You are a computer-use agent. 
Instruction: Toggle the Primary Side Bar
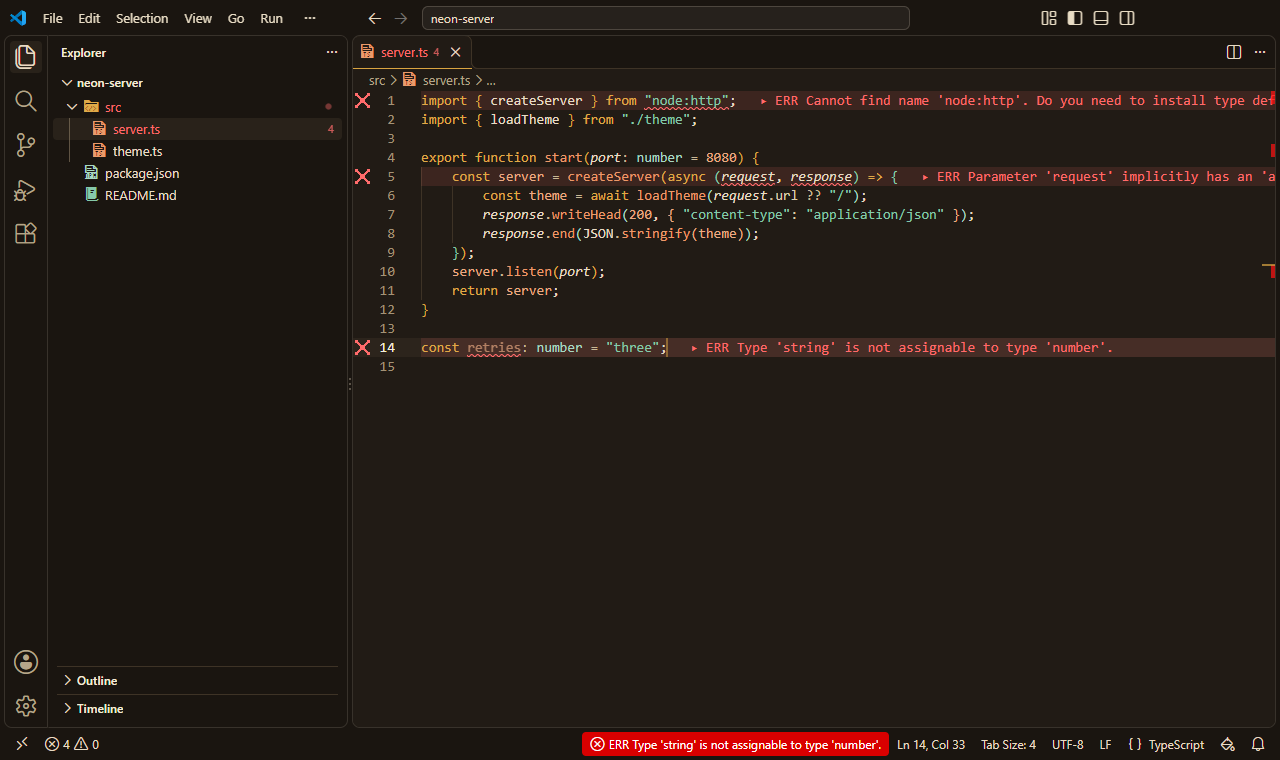click(1075, 18)
